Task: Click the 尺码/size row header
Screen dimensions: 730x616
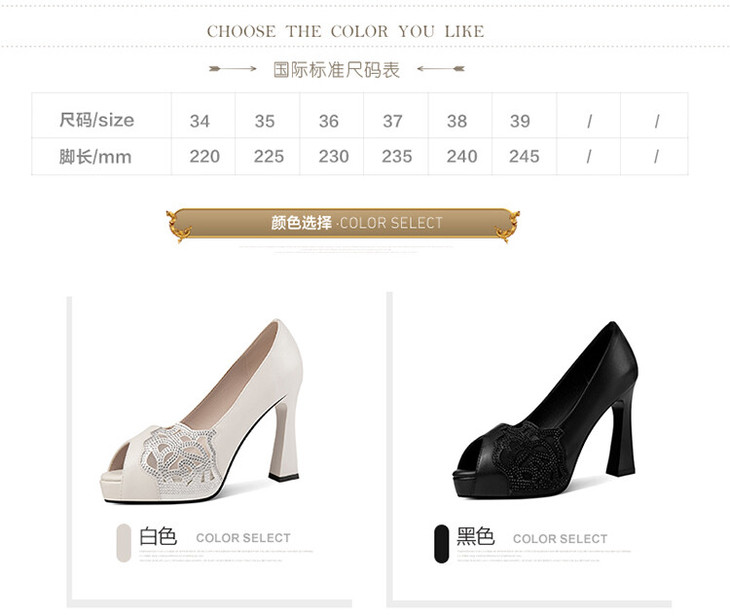Action: coord(97,120)
